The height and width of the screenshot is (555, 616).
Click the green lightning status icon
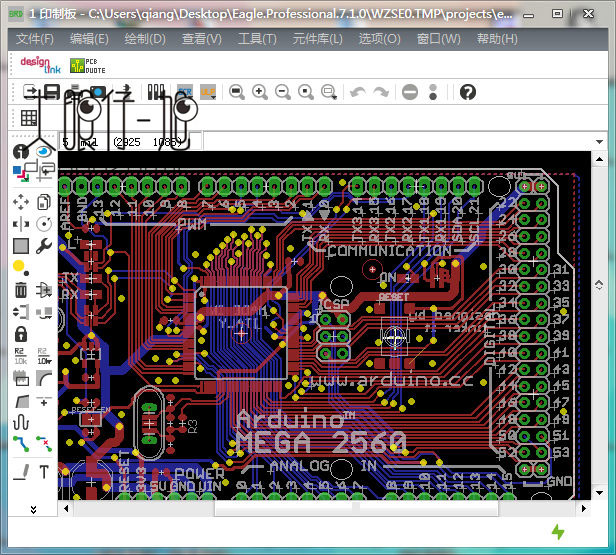(558, 532)
